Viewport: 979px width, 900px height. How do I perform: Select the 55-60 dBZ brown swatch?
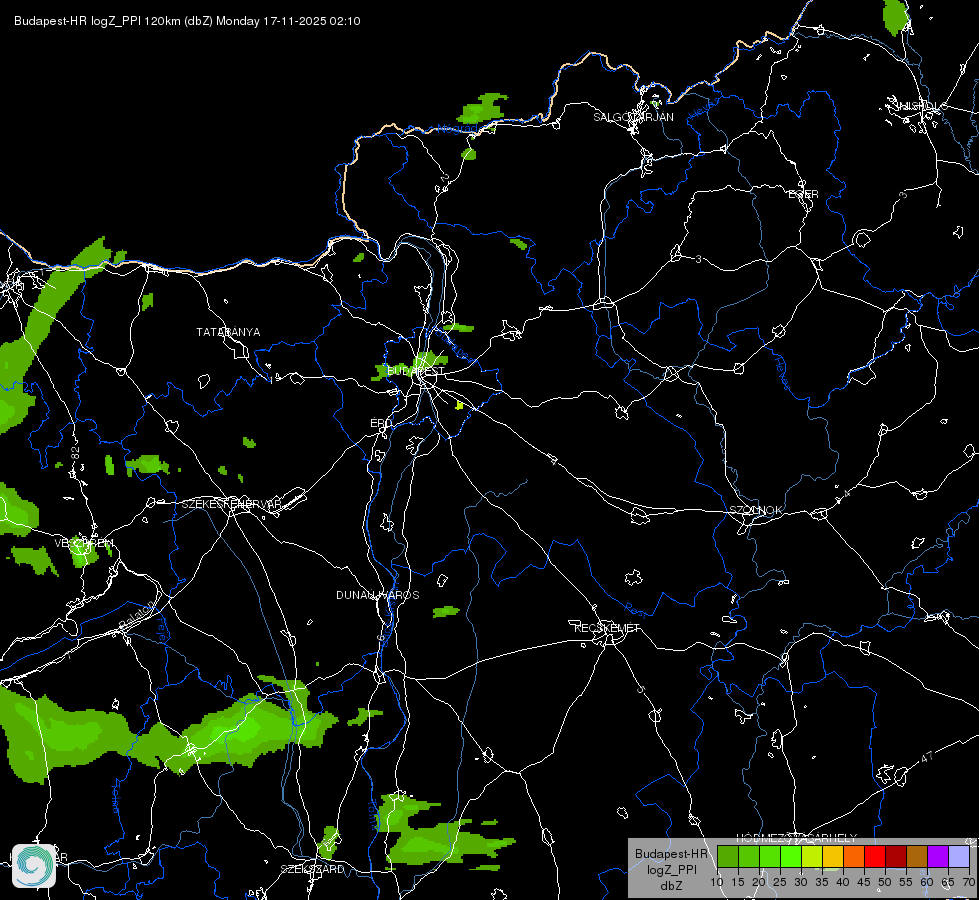(917, 857)
